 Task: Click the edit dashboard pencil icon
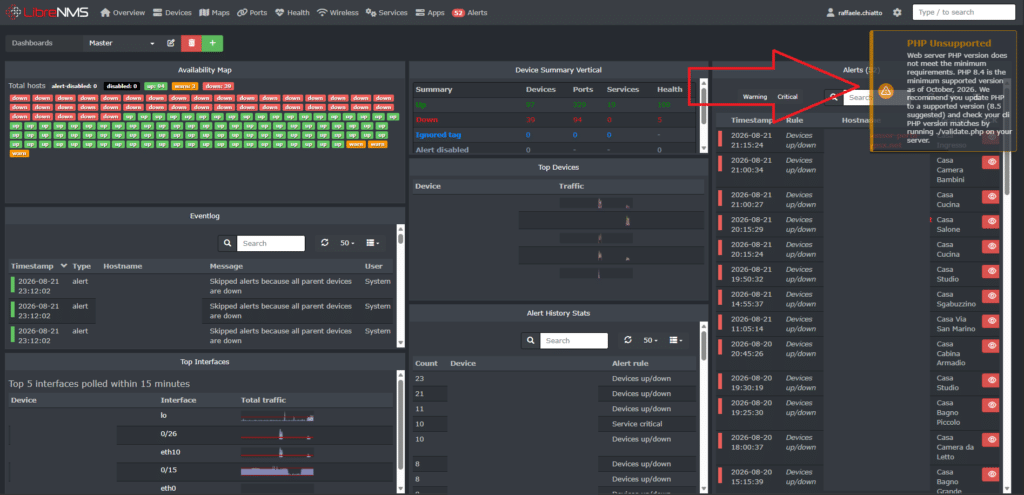(170, 43)
